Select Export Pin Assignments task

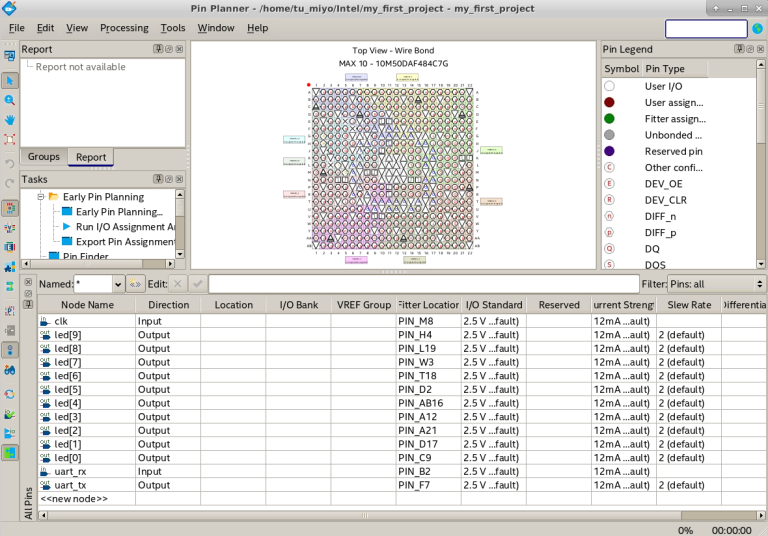point(125,242)
